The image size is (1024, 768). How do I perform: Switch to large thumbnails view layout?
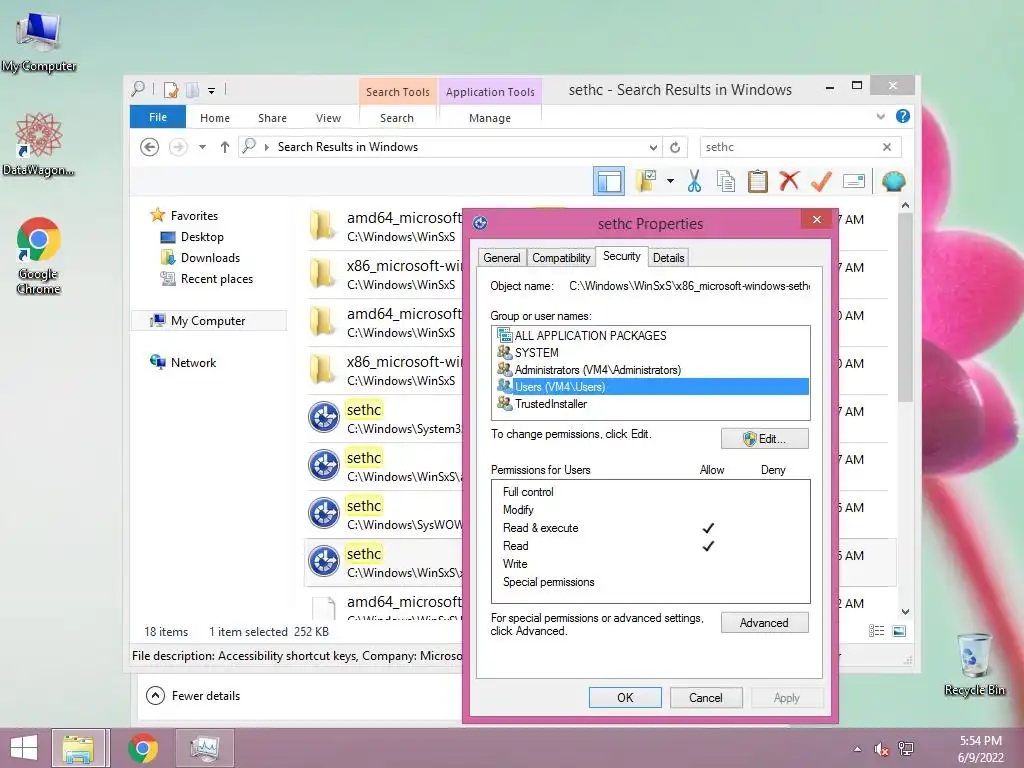(899, 631)
